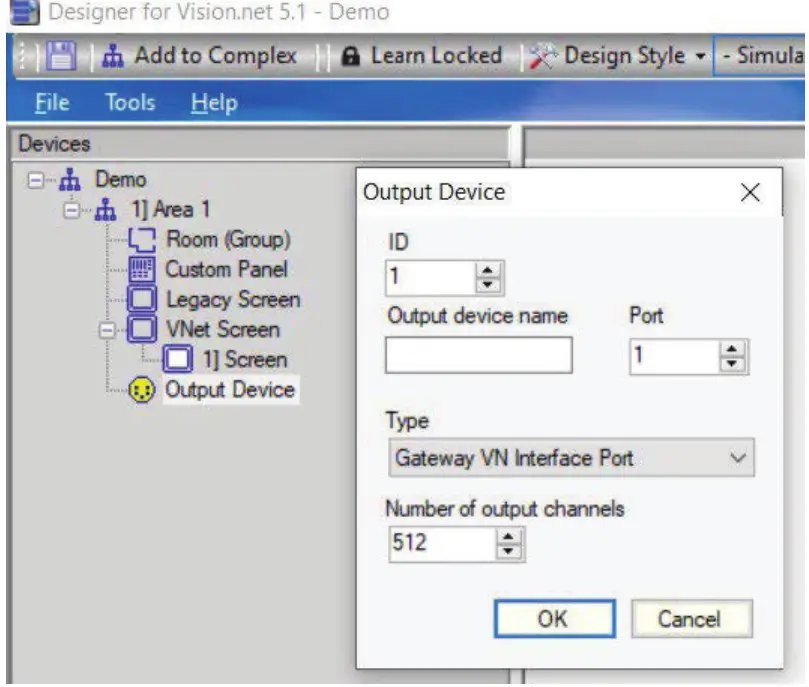Click the ID number field
The height and width of the screenshot is (687, 809).
pyautogui.click(x=431, y=277)
